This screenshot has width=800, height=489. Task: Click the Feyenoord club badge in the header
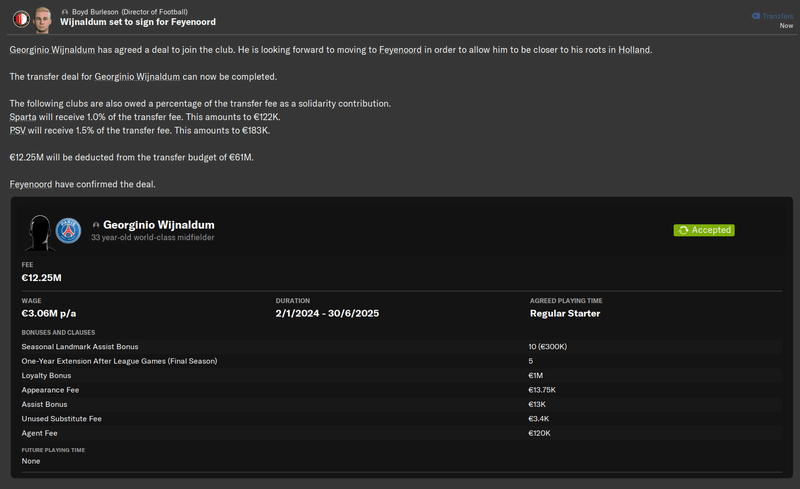tap(20, 17)
